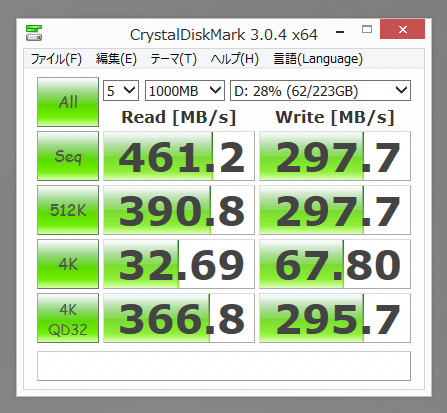This screenshot has width=447, height=413.
Task: Close the CrystalDiskMark window
Action: 402,29
